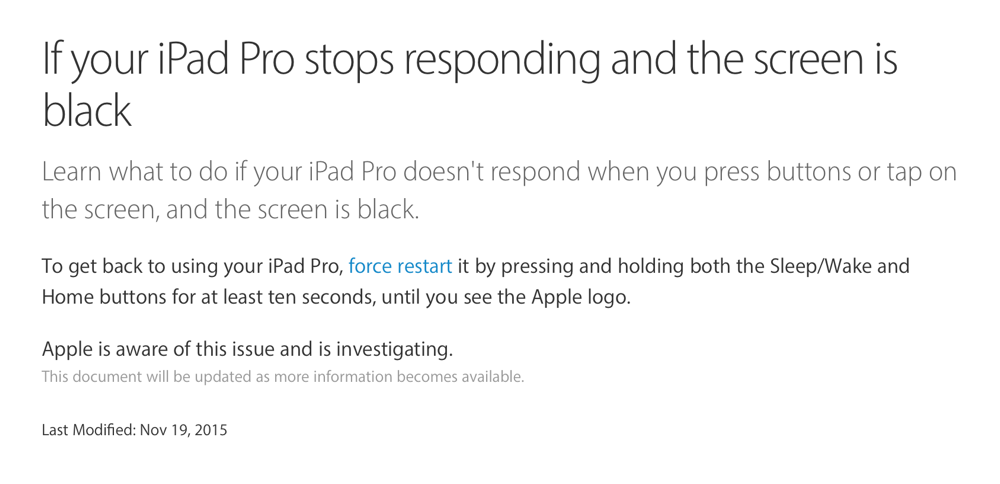1000x484 pixels.
Task: Click the "This document will be updated" note
Action: pyautogui.click(x=283, y=376)
